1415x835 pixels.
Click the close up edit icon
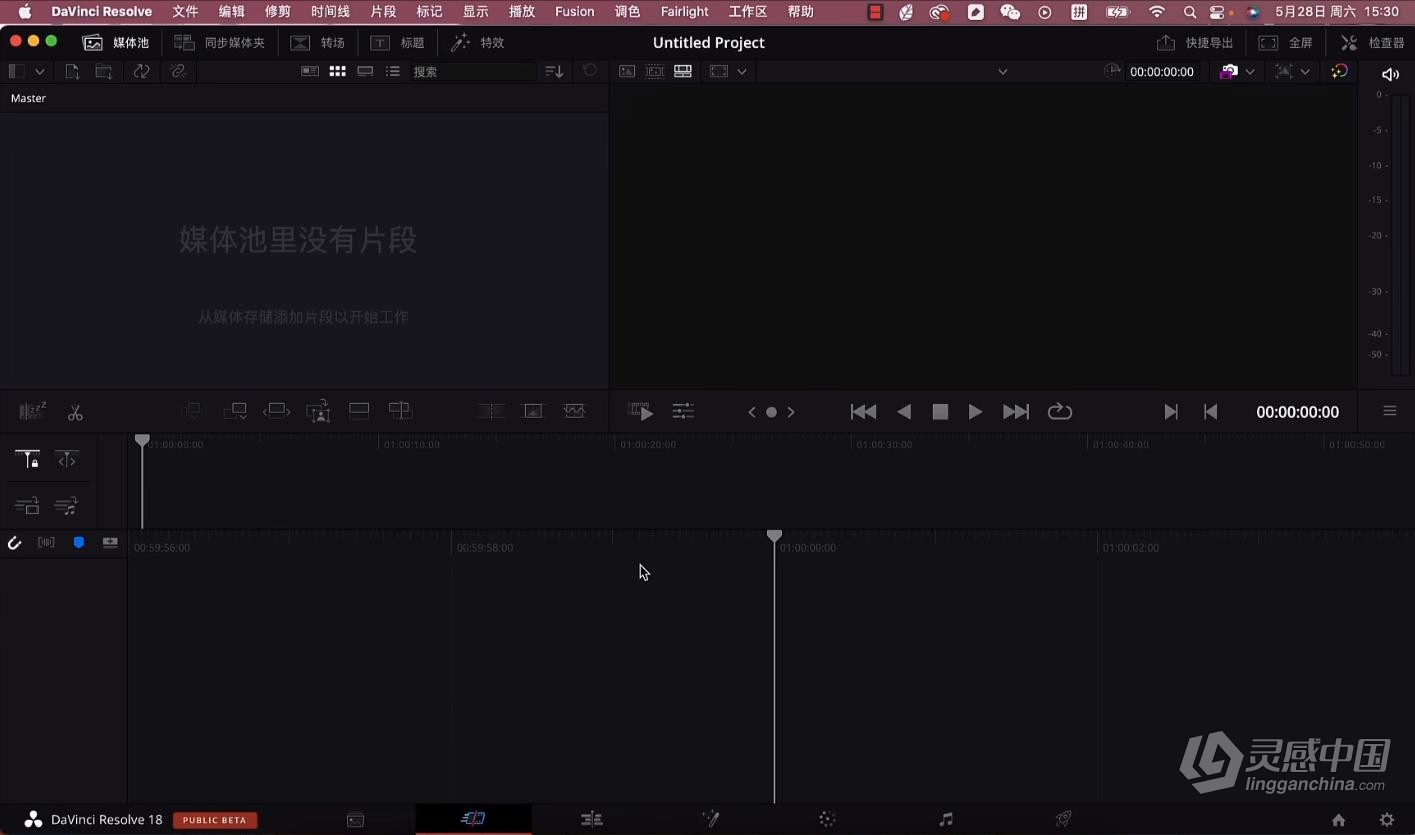(x=318, y=411)
